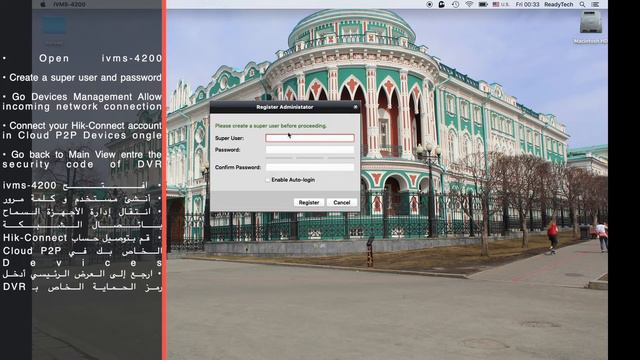Click the Cancel button
The height and width of the screenshot is (360, 640).
click(x=342, y=202)
